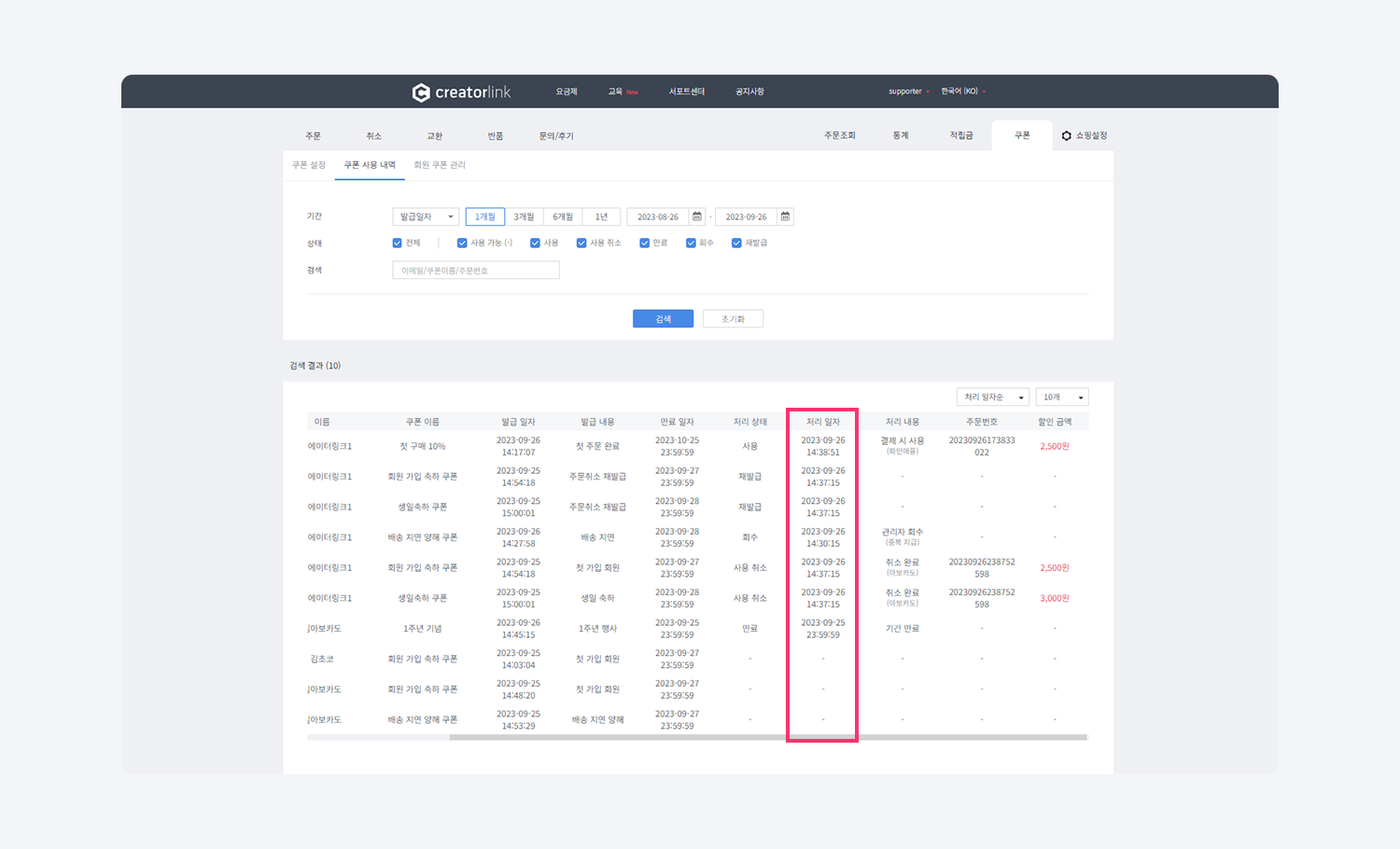
Task: Toggle the 전체 status checkbox
Action: (398, 243)
